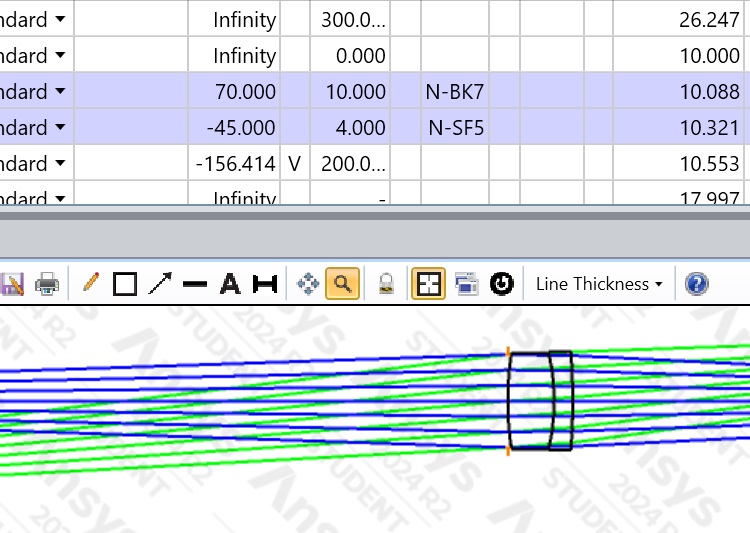Image resolution: width=750 pixels, height=533 pixels.
Task: Toggle the magnifier zoom tool
Action: 342,284
